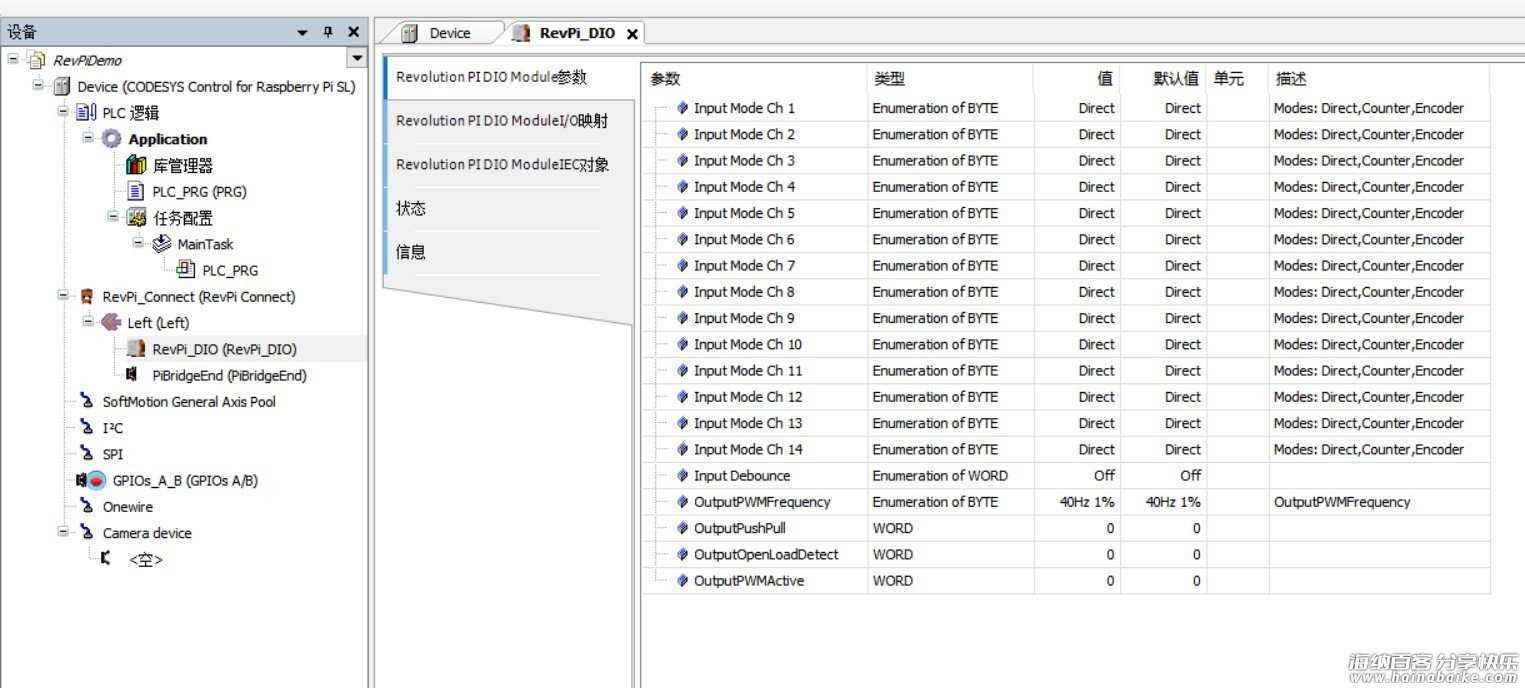Click the RevPi_Connect device icon
Screen dimensions: 1525x688
coord(87,296)
